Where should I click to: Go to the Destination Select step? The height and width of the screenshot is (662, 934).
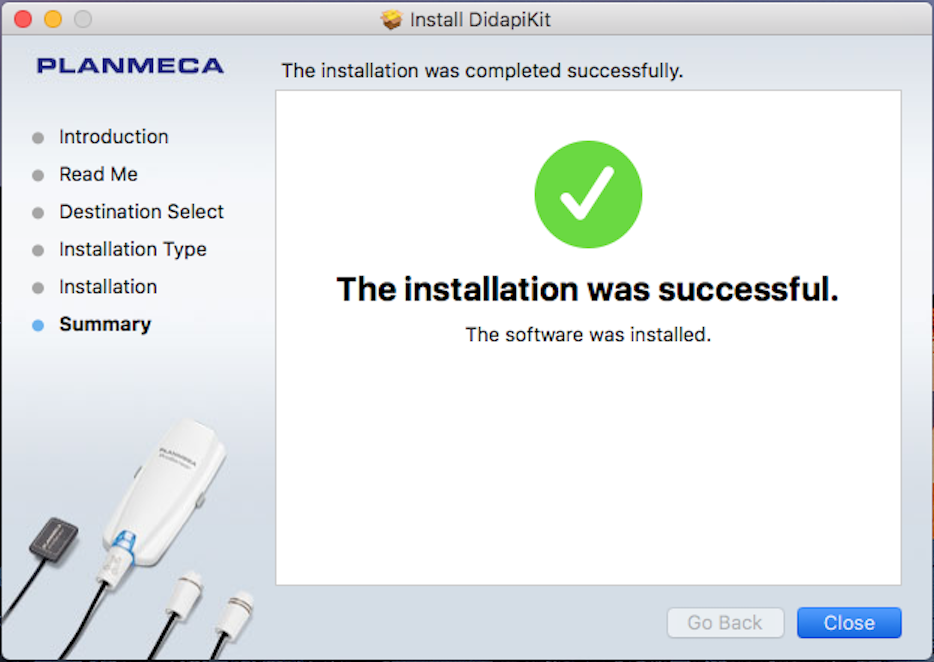(x=141, y=212)
